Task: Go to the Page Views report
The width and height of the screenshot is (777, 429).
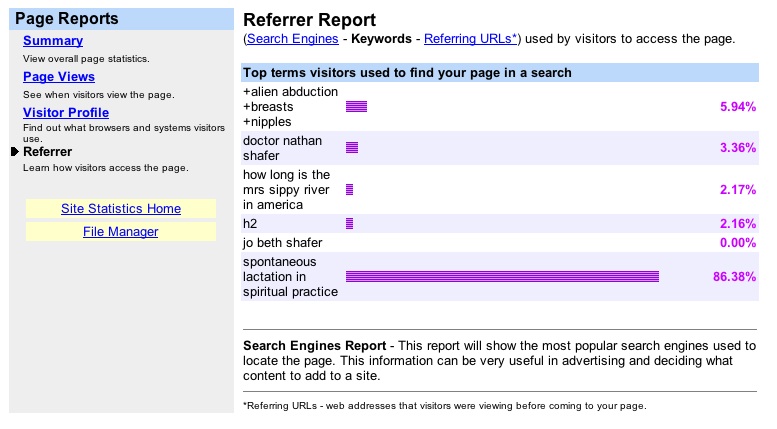Action: tap(59, 77)
